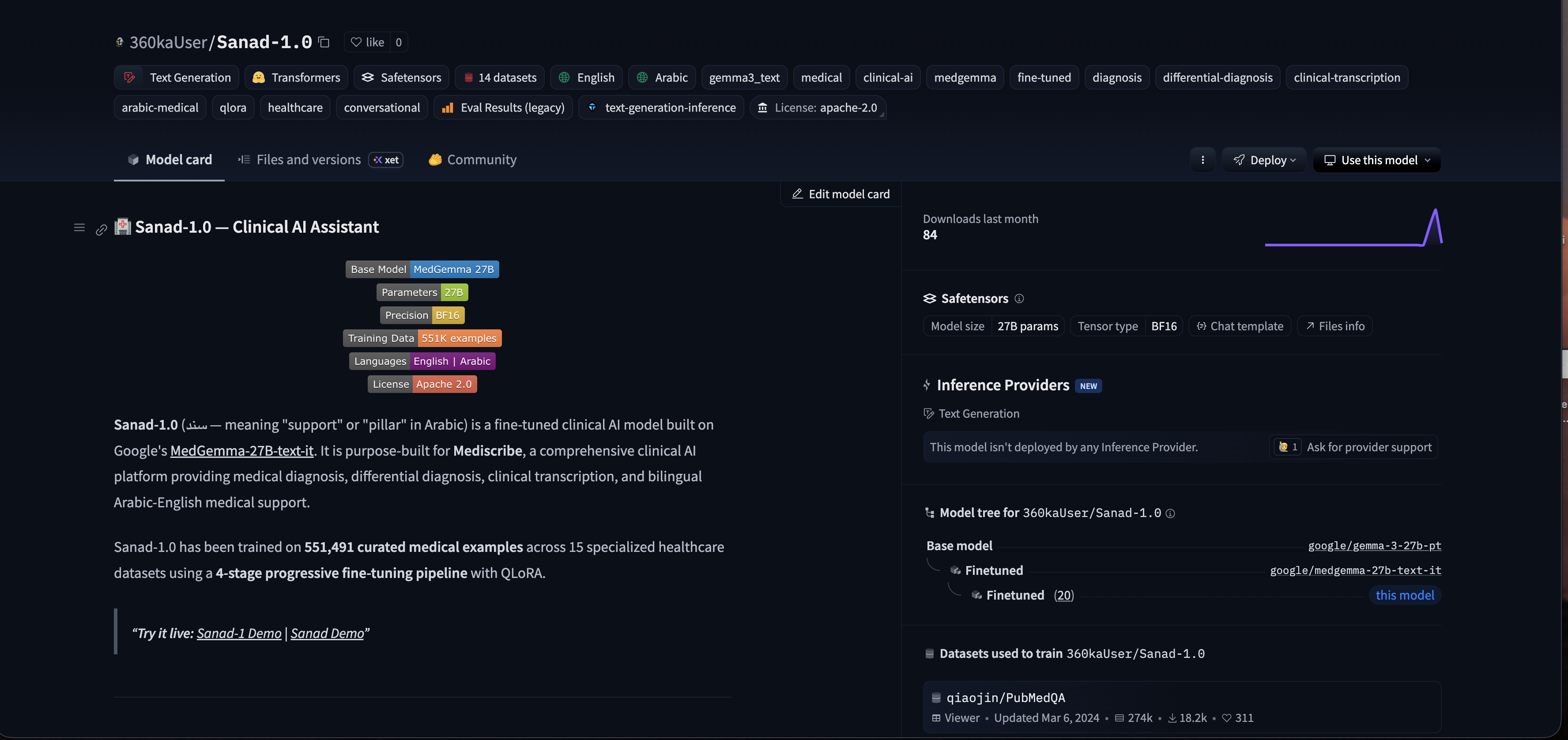
Task: Open the conversational tag
Action: (382, 107)
